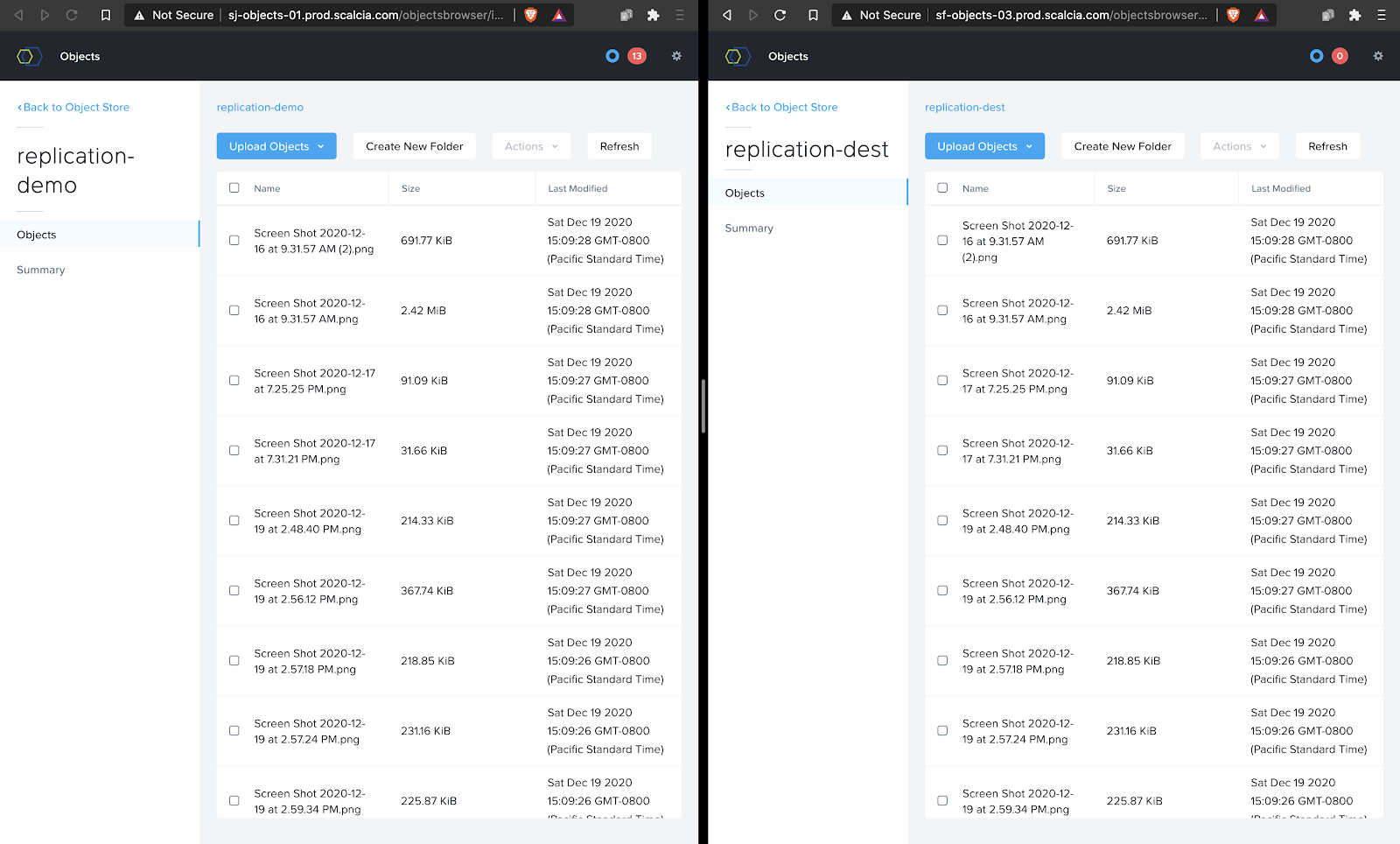1400x844 pixels.
Task: Focus the sj-objects-01.prod.scalcia.com address bar
Action: click(366, 15)
